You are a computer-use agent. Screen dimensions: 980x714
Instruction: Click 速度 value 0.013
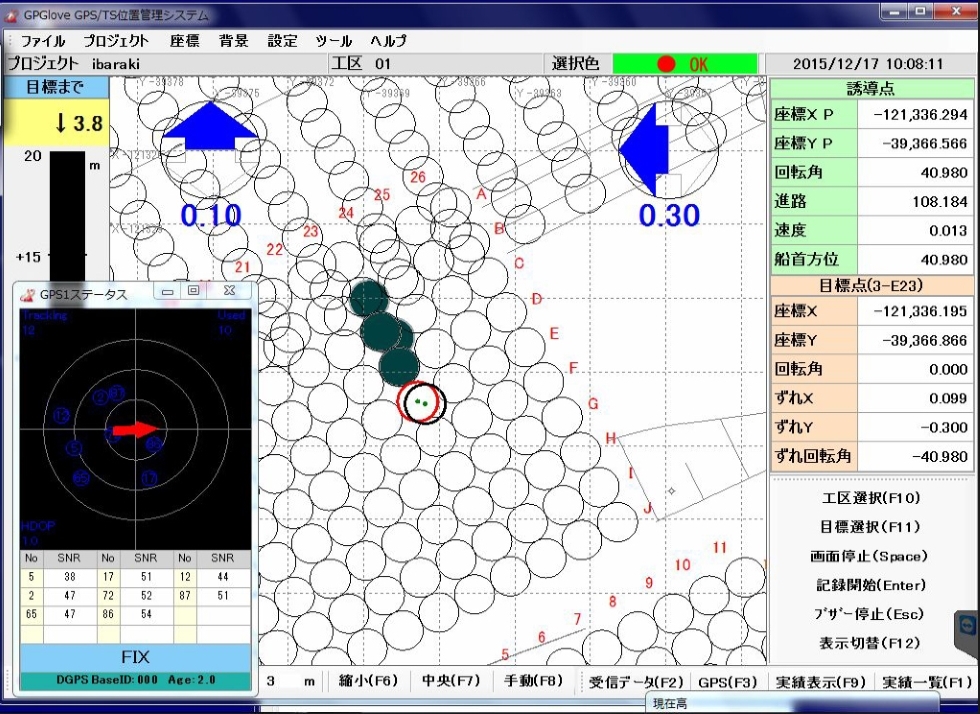[x=916, y=230]
